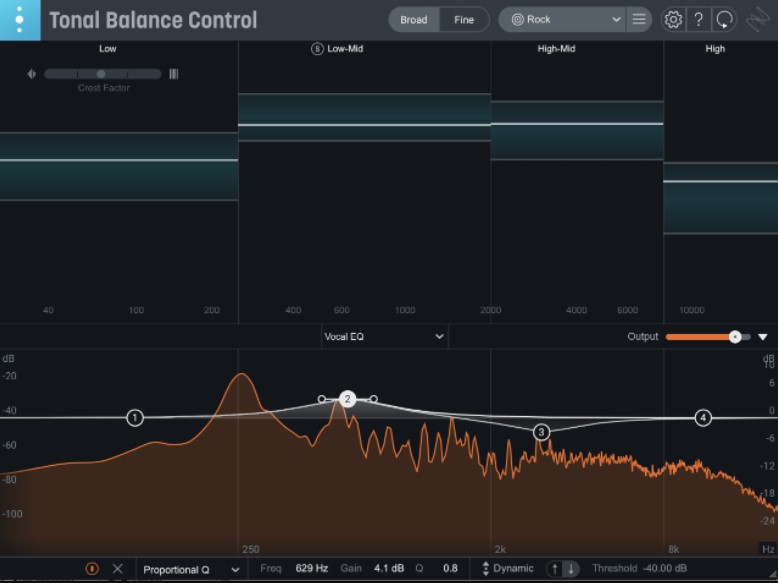This screenshot has height=583, width=778.
Task: Toggle the orange band power button
Action: (92, 569)
